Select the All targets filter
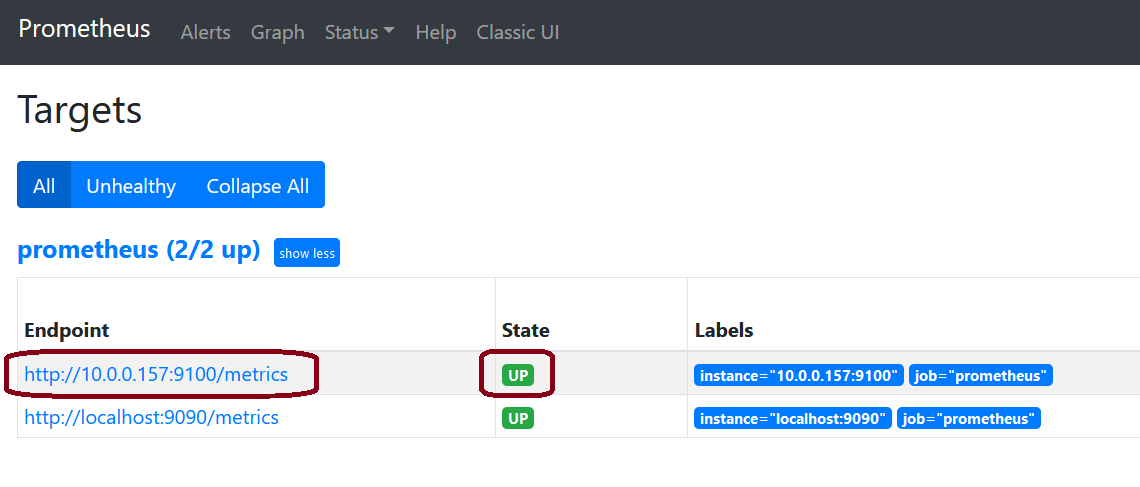The image size is (1140, 487). click(44, 185)
